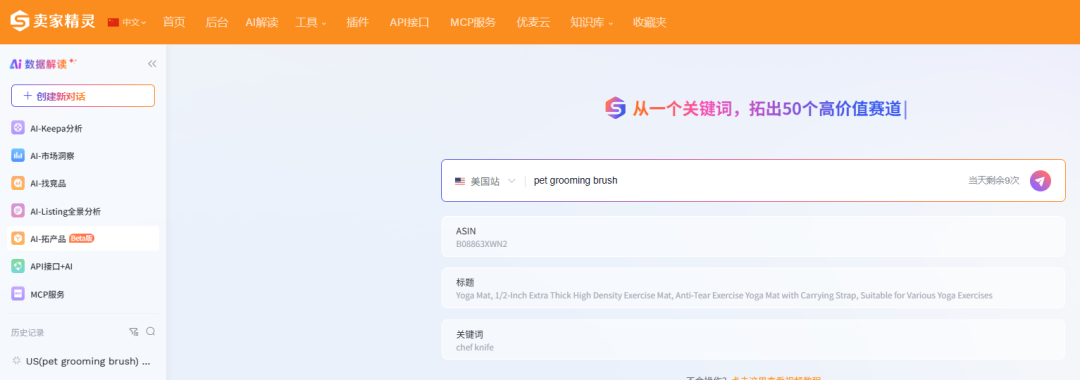Open the 美国站 marketplace dropdown

[485, 181]
